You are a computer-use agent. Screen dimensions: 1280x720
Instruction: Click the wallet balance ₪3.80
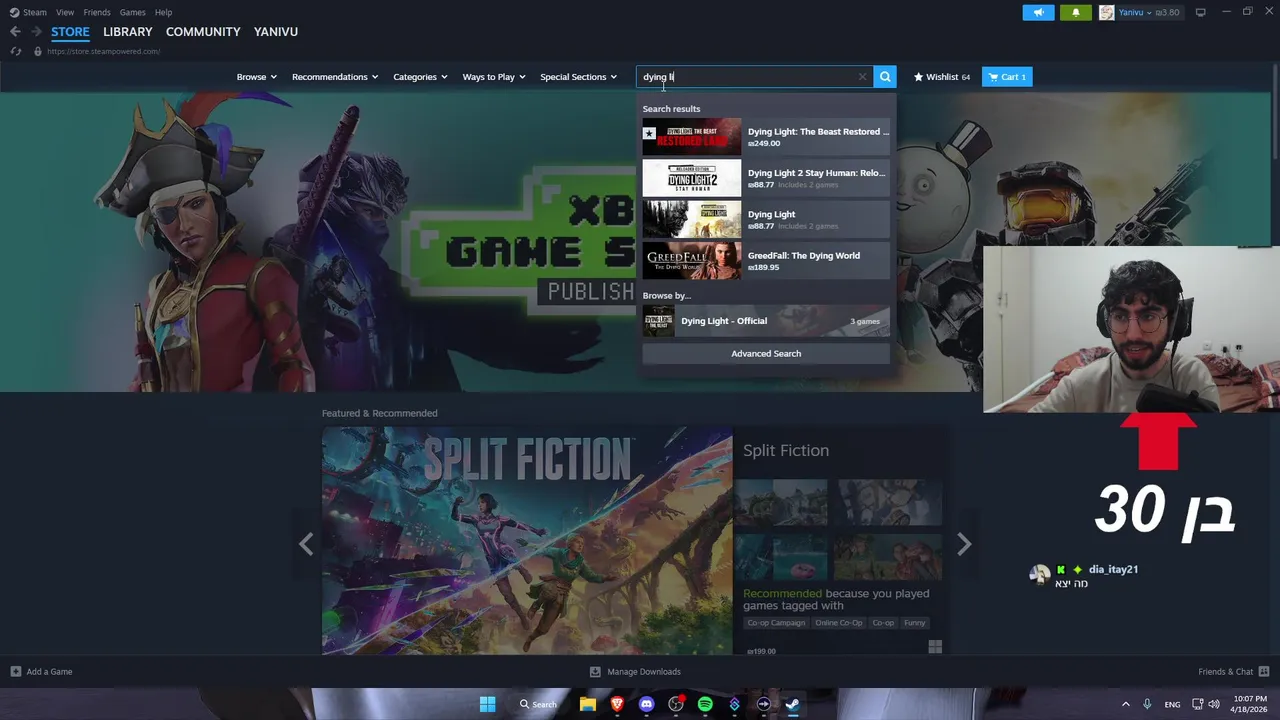pyautogui.click(x=1167, y=12)
